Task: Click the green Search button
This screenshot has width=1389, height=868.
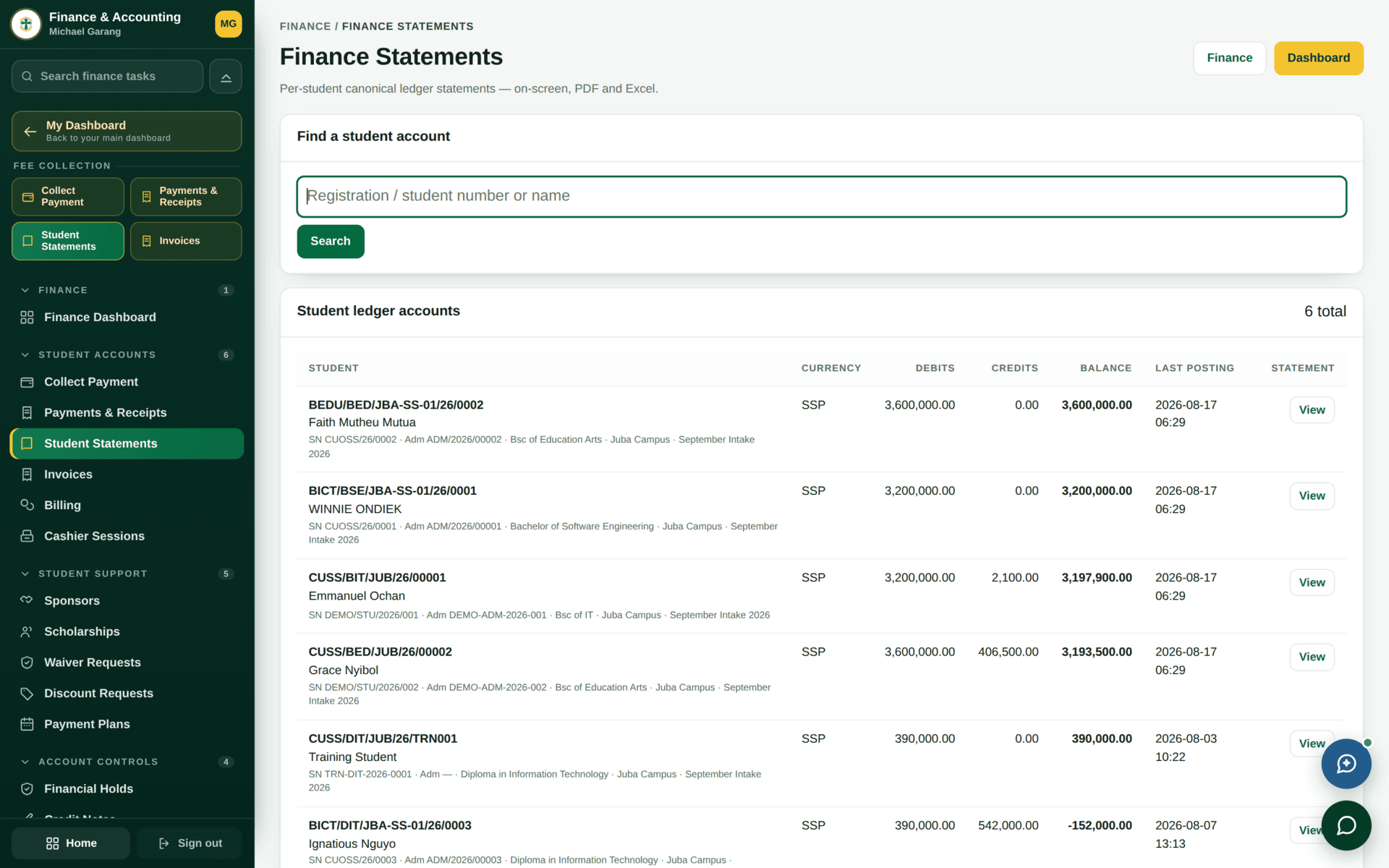Action: pyautogui.click(x=331, y=241)
